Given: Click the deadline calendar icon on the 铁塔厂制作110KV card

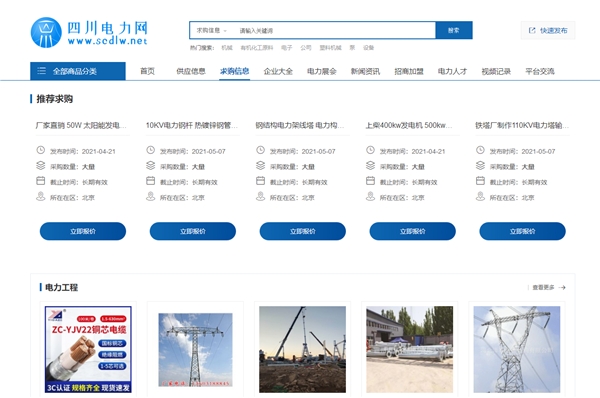Looking at the screenshot, I should [480, 181].
